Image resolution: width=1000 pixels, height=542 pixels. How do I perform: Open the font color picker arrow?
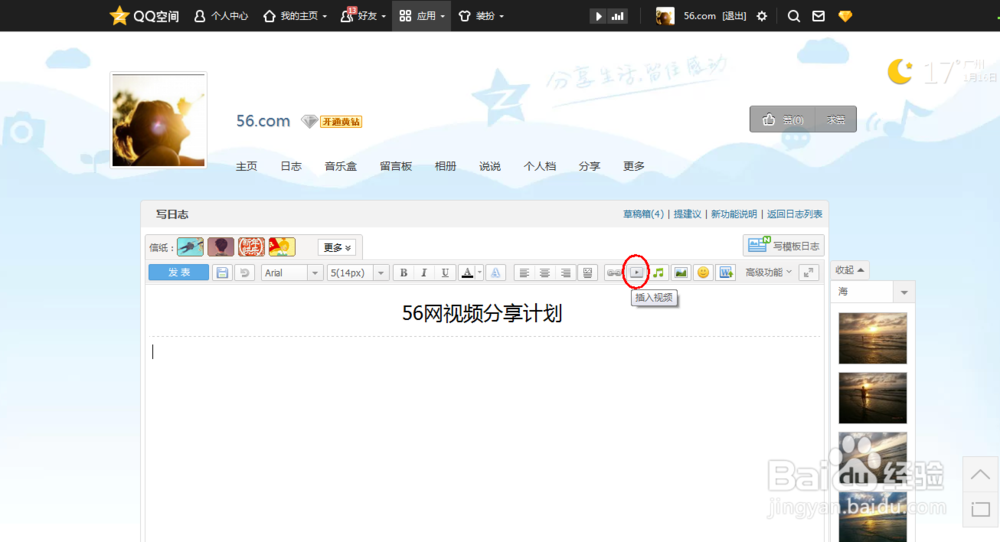tap(480, 273)
